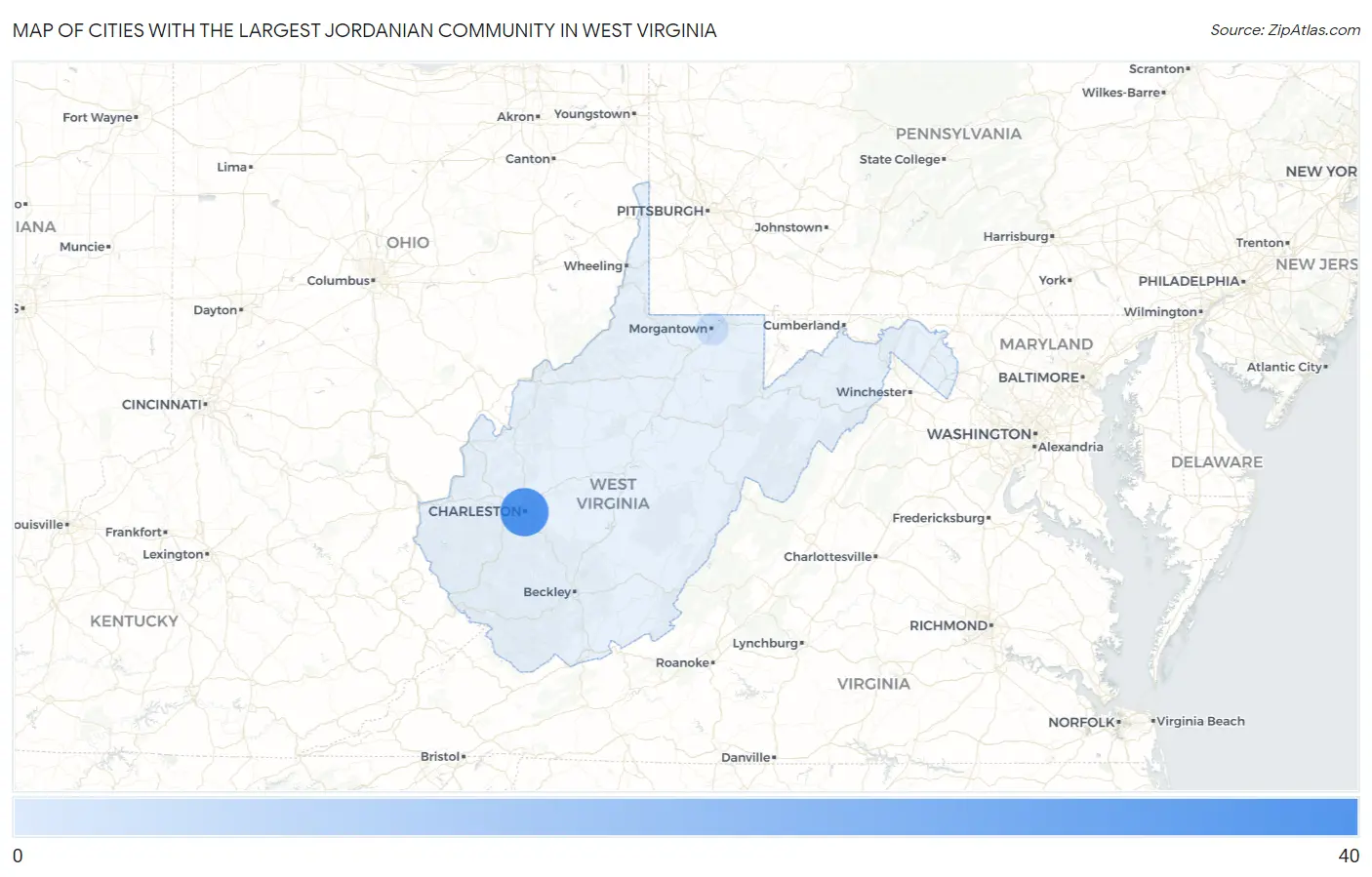Screen dimensions: 1372x877
Task: Click the legend maximum value '40'
Action: pos(1349,856)
